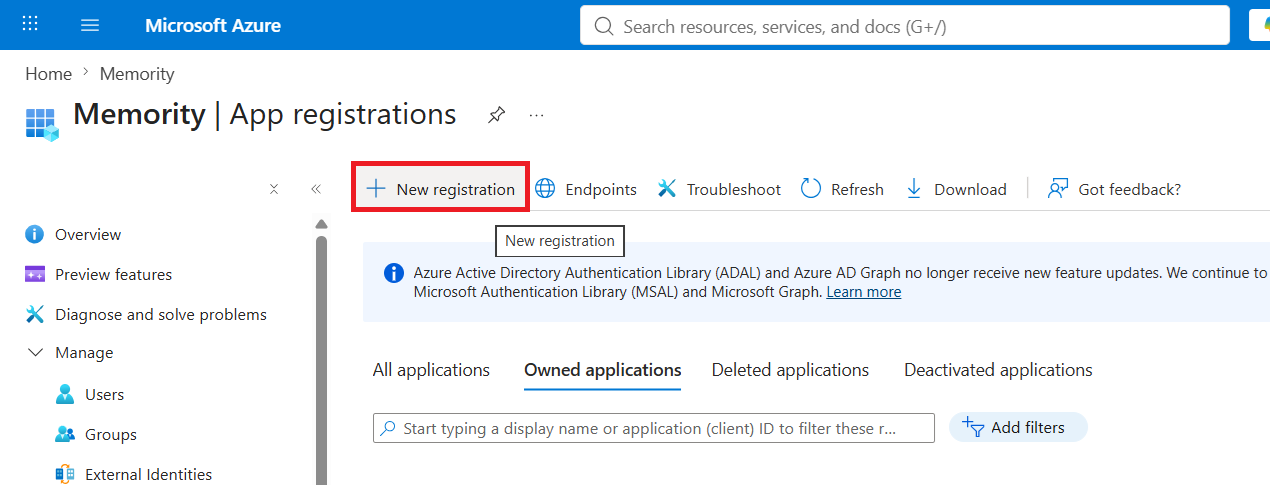
Task: Click the feedback person icon
Action: click(x=1058, y=188)
